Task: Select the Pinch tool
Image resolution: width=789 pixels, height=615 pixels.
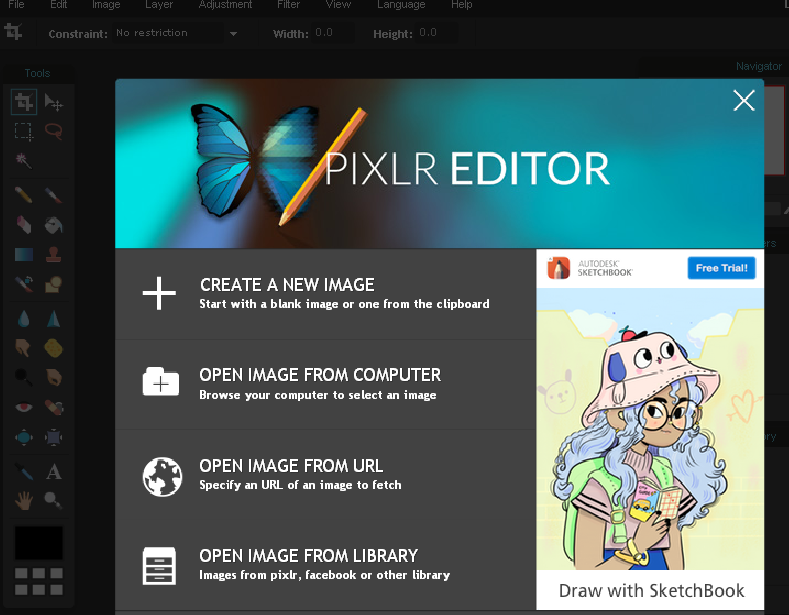Action: pyautogui.click(x=53, y=437)
